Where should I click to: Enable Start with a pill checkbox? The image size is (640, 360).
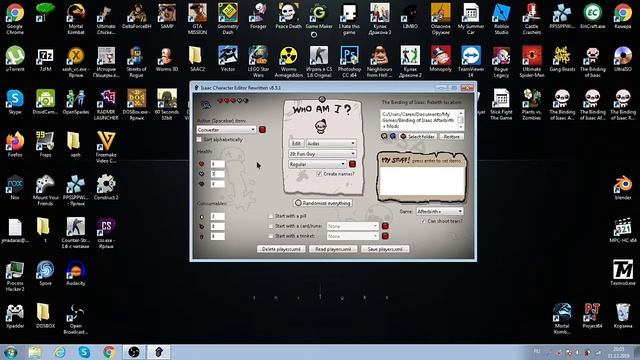[270, 216]
